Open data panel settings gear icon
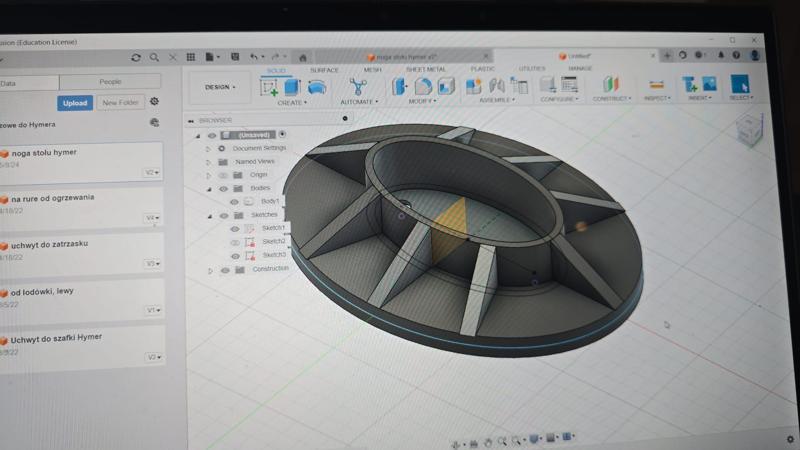This screenshot has height=450, width=800. 155,102
